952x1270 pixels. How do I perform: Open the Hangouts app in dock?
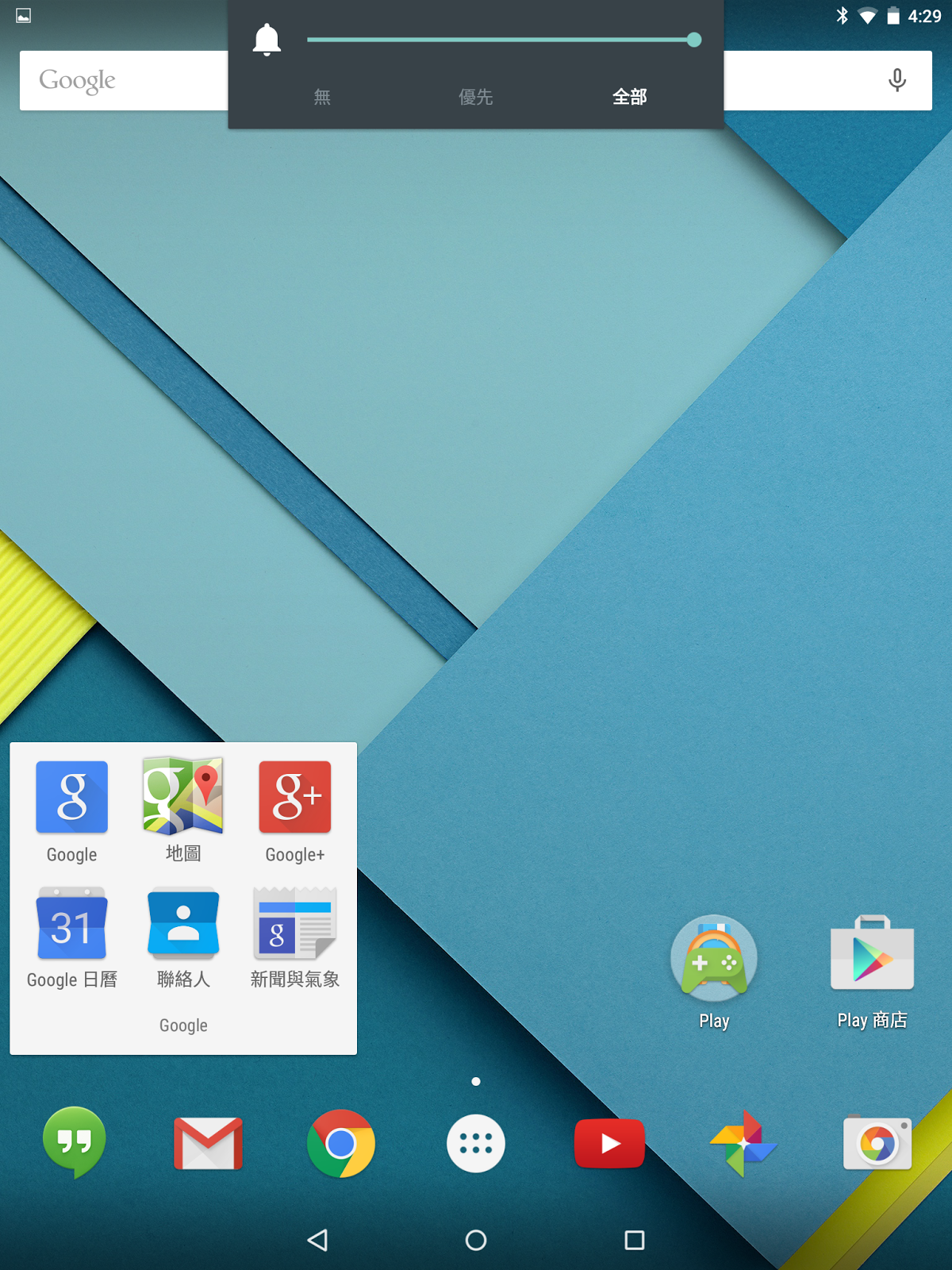pos(74,1143)
